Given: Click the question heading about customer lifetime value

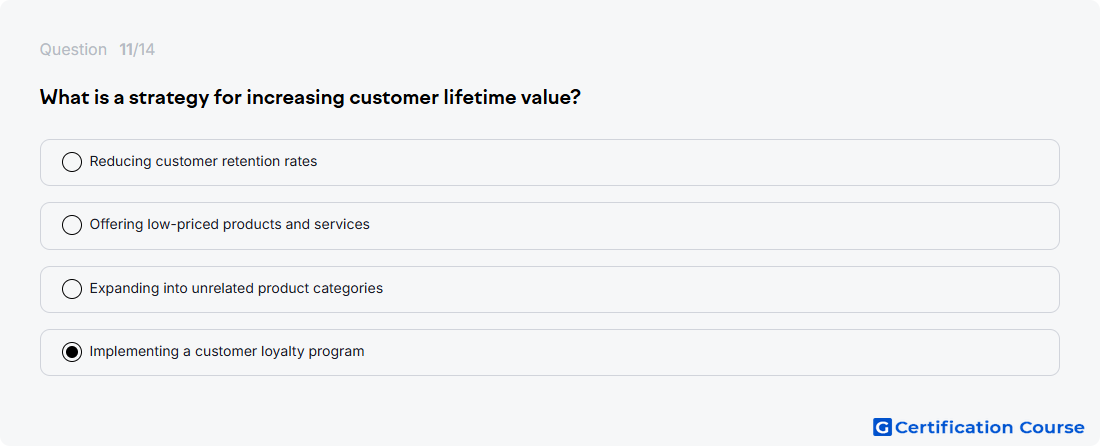Looking at the screenshot, I should click(x=310, y=97).
